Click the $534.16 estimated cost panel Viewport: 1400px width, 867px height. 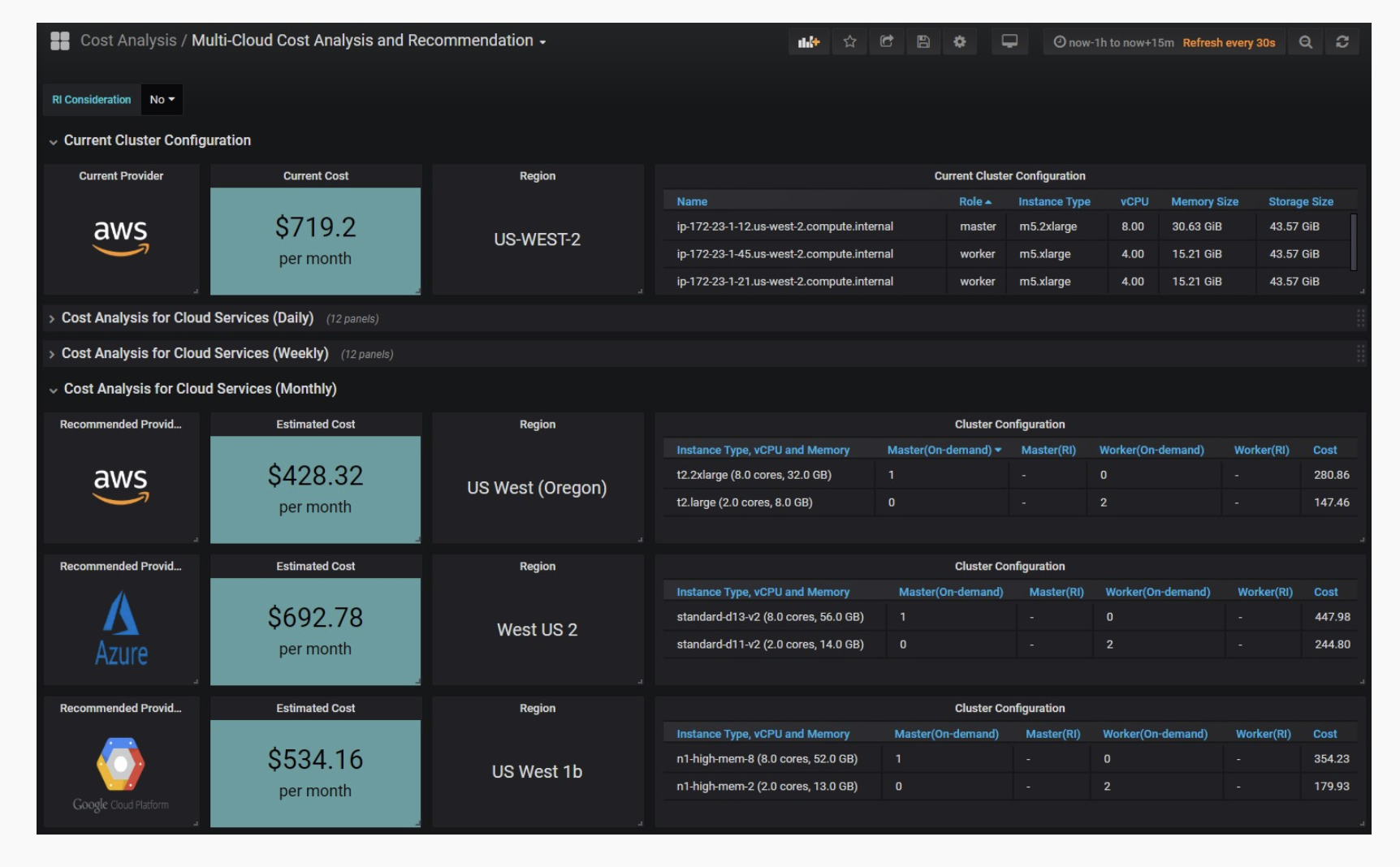315,774
